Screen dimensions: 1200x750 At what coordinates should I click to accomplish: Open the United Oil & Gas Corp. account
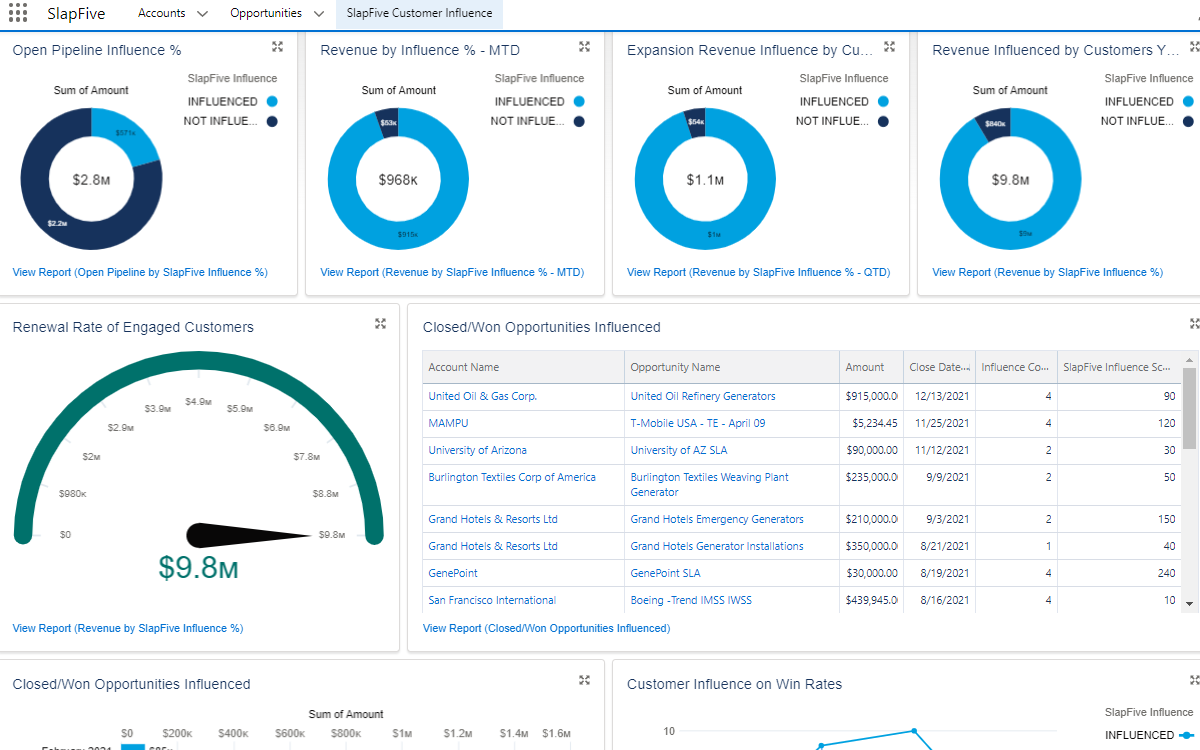[483, 396]
